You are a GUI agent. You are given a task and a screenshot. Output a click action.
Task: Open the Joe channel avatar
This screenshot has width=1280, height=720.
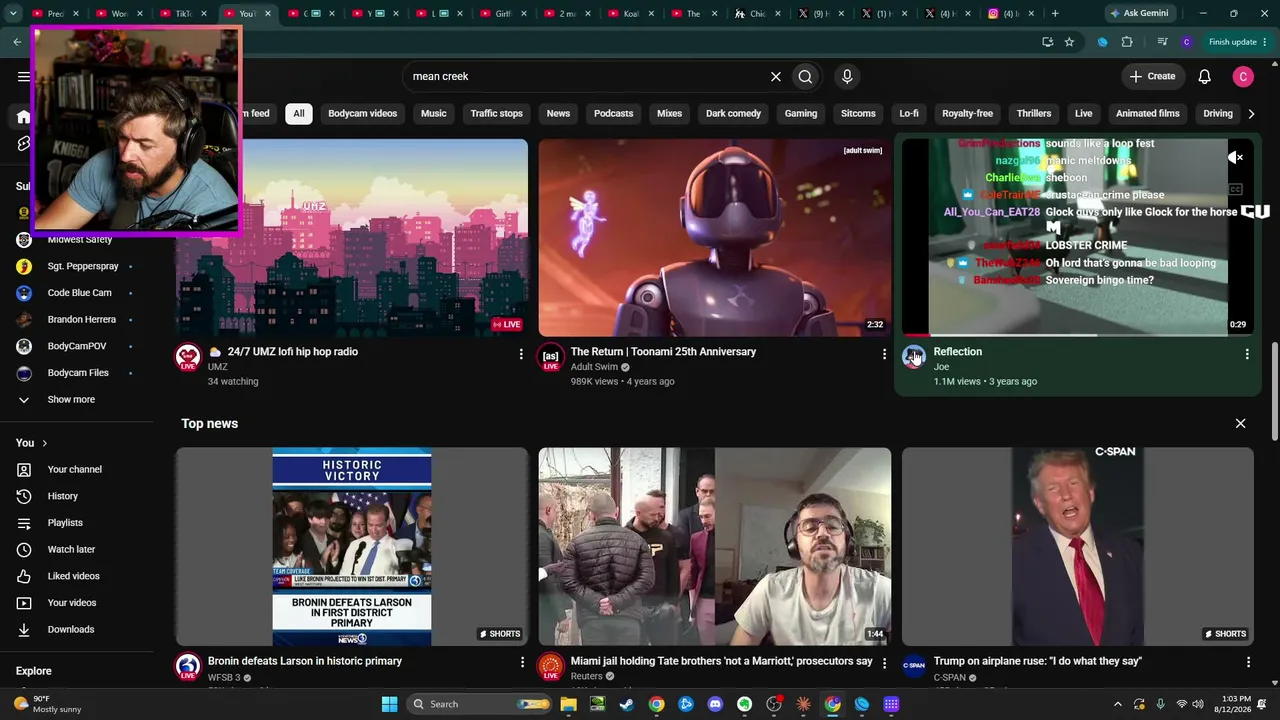pyautogui.click(x=914, y=357)
